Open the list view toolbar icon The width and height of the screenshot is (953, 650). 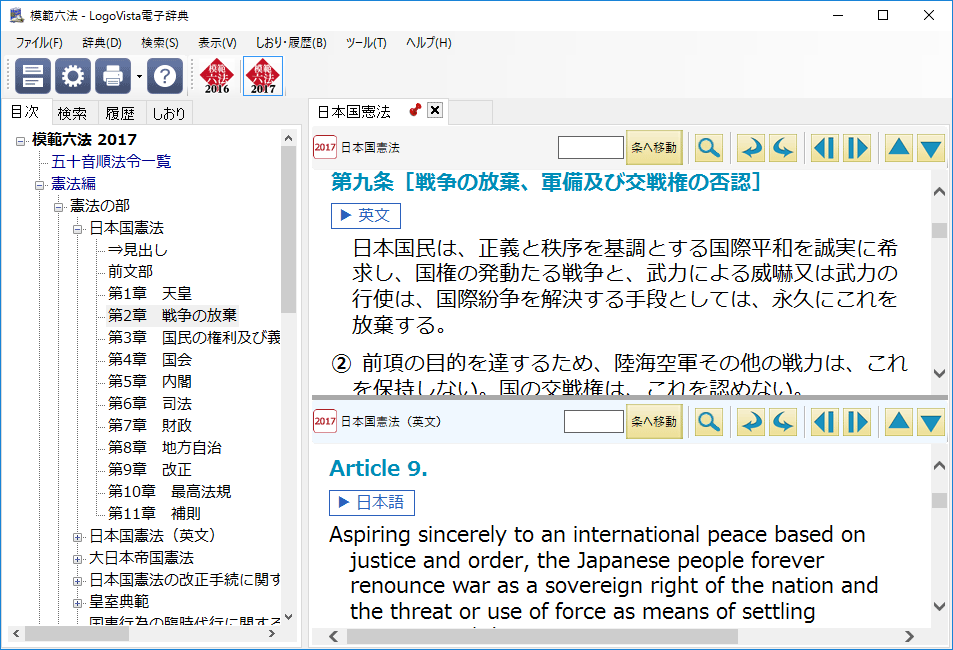pyautogui.click(x=32, y=76)
